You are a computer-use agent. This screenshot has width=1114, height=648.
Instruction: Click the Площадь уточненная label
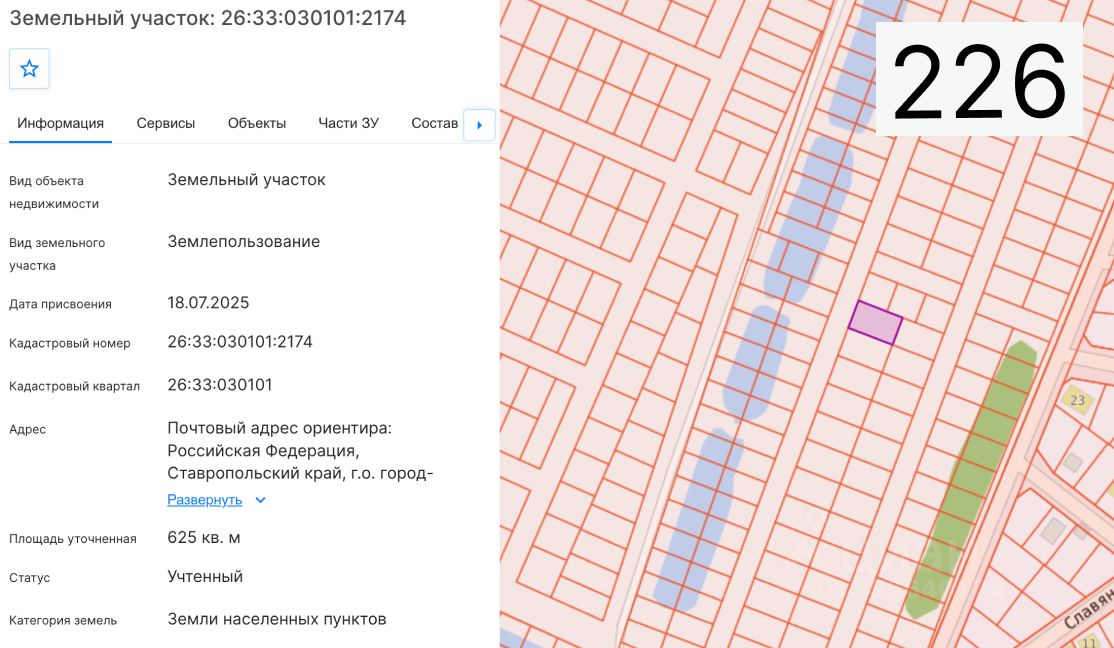[72, 539]
